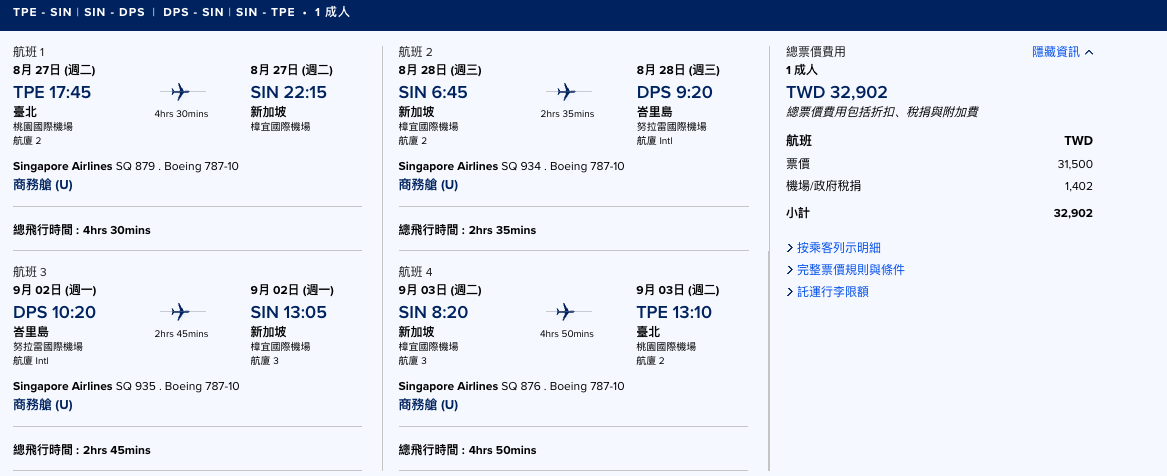Open 完整票價規則與條件 fare rules
Image resolution: width=1167 pixels, height=476 pixels.
click(851, 269)
